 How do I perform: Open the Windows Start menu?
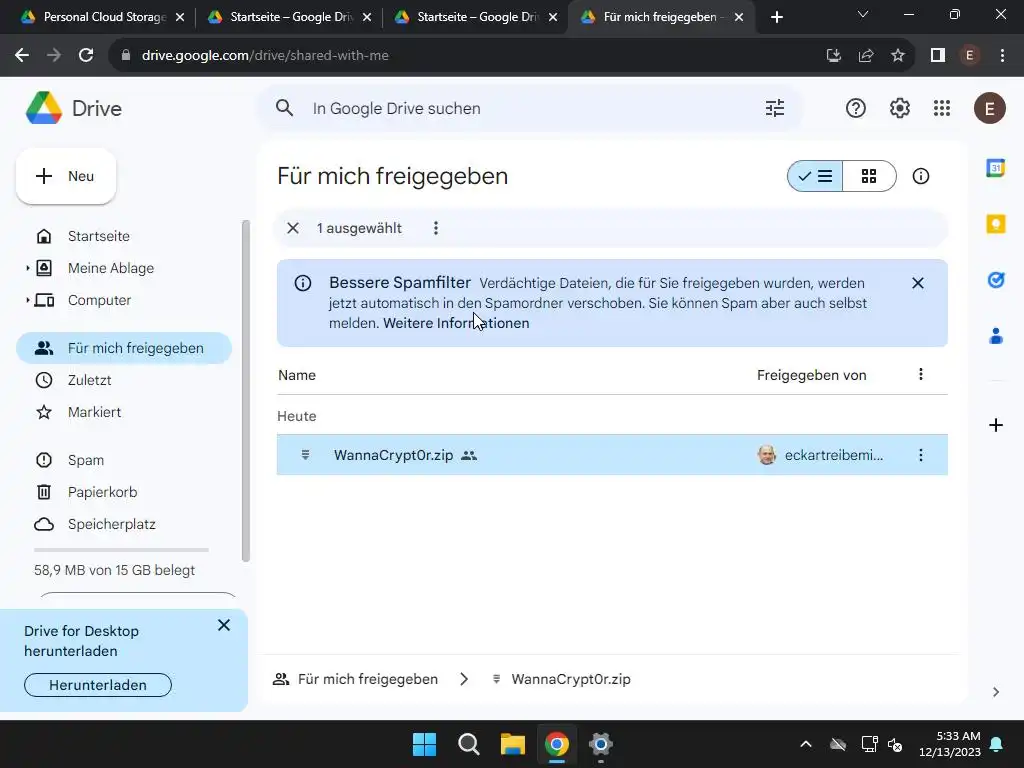(424, 744)
